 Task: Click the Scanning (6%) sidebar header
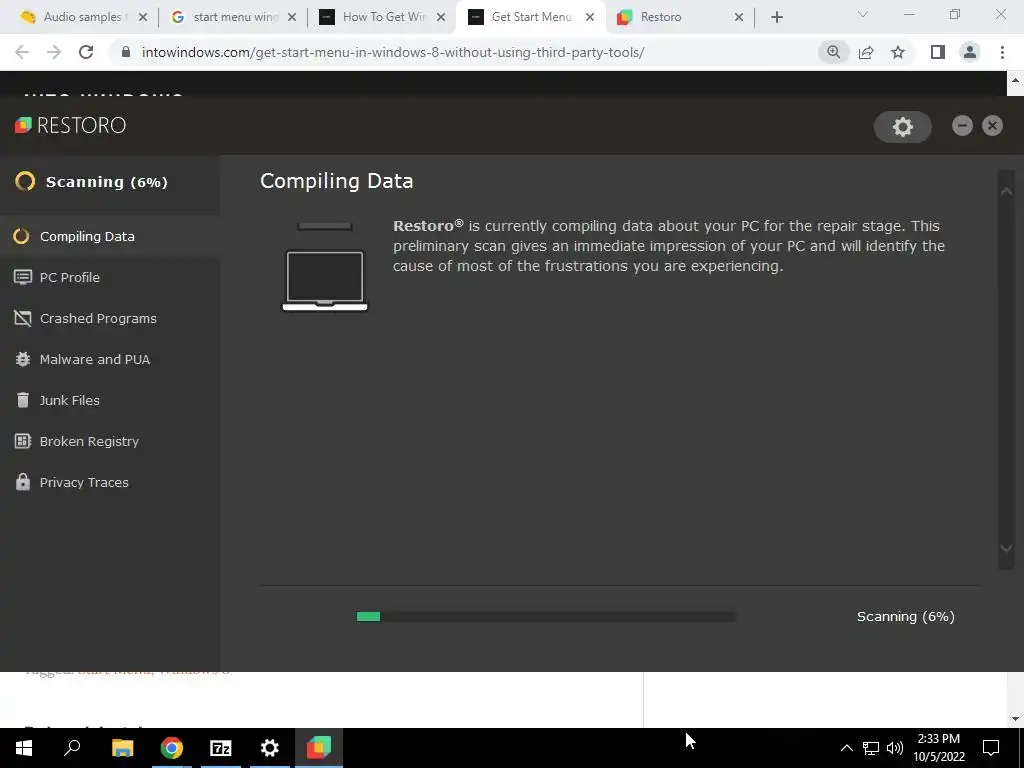tap(91, 182)
